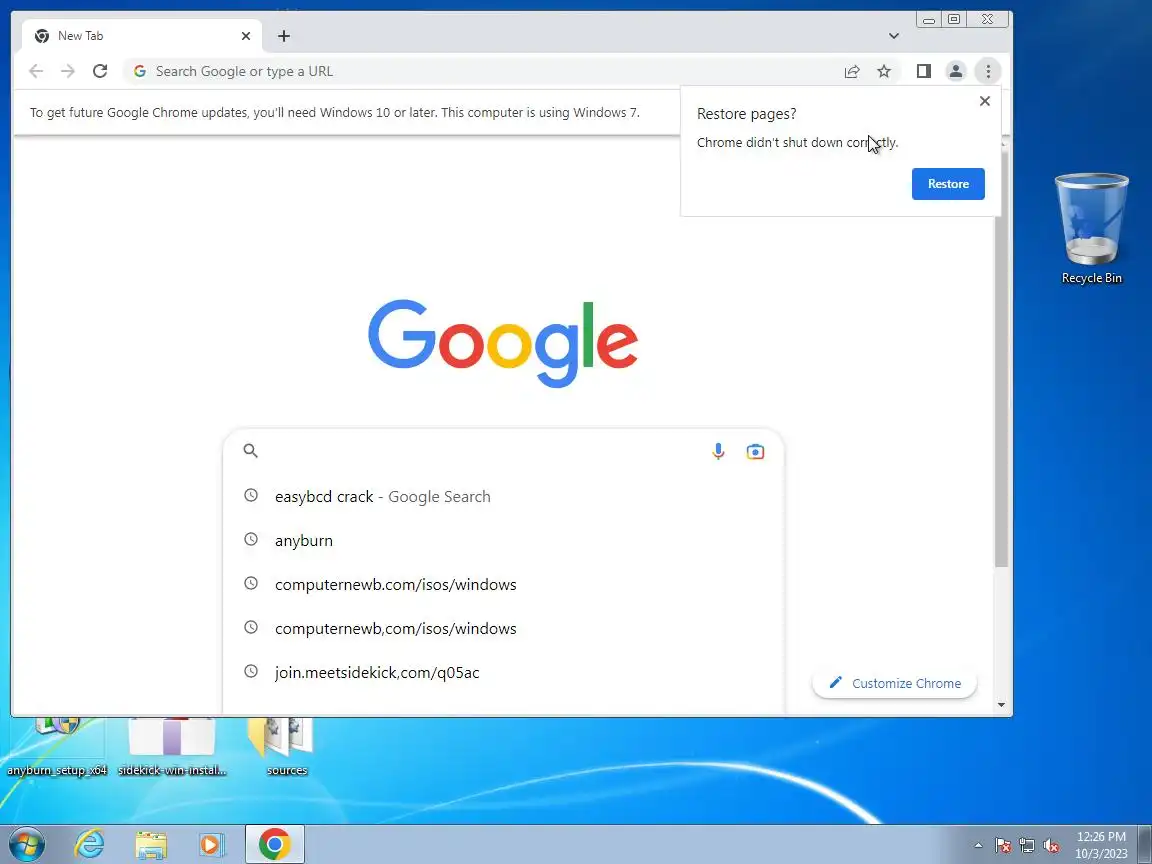
Task: Open the Windows Start menu orb
Action: pyautogui.click(x=26, y=844)
